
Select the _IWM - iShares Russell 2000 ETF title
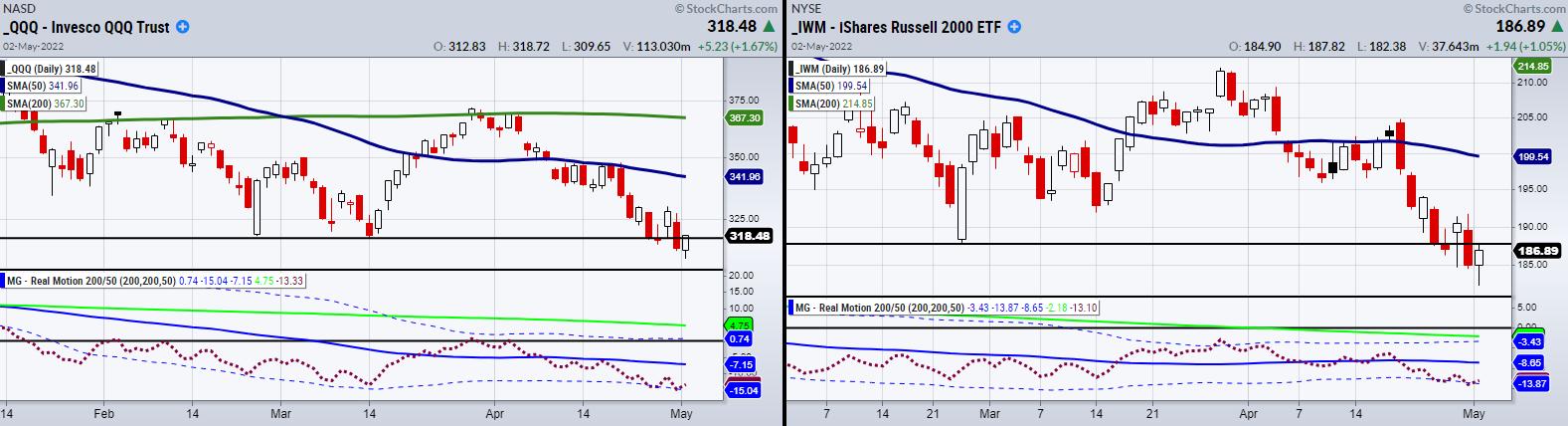pyautogui.click(x=898, y=28)
